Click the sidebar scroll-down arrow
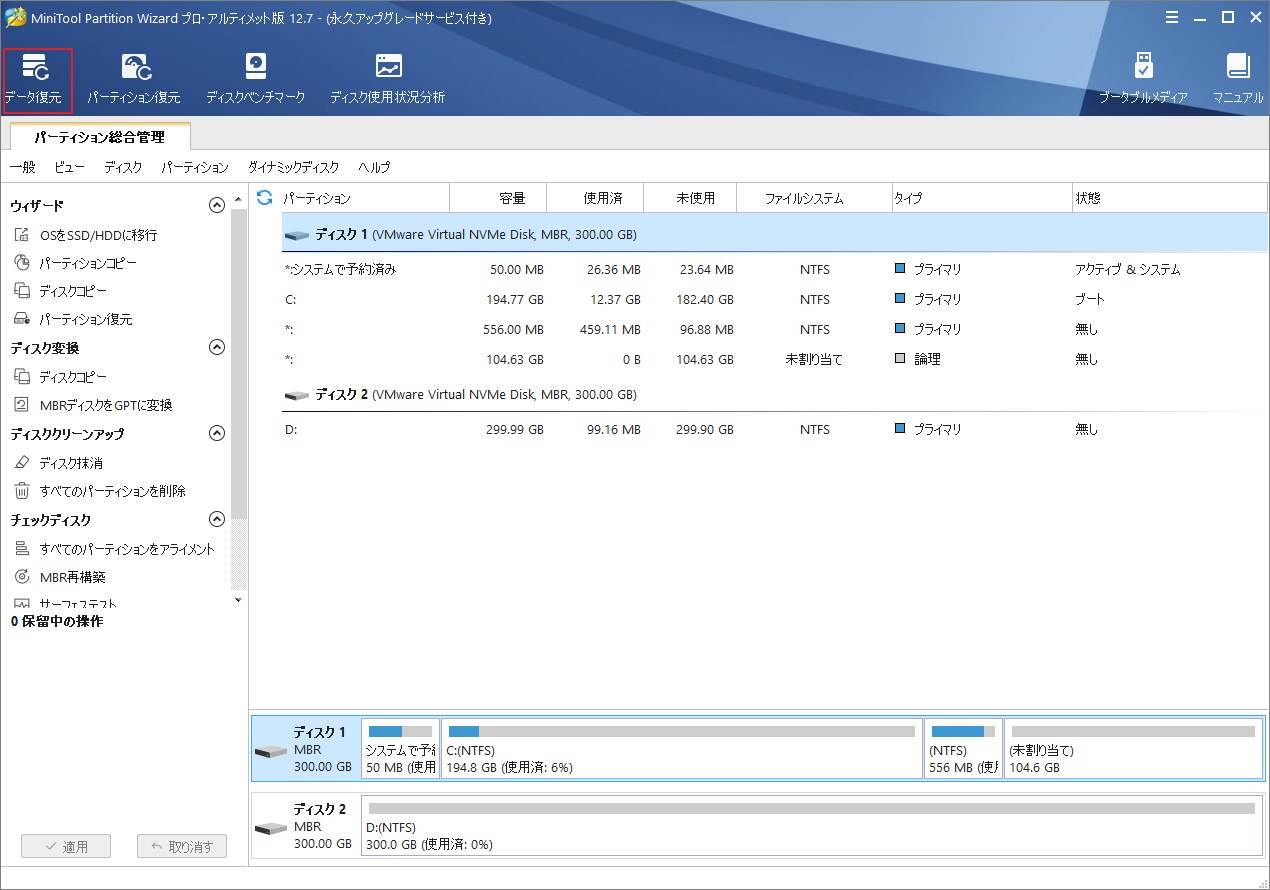Screen dimensions: 1270x890 click(x=238, y=600)
